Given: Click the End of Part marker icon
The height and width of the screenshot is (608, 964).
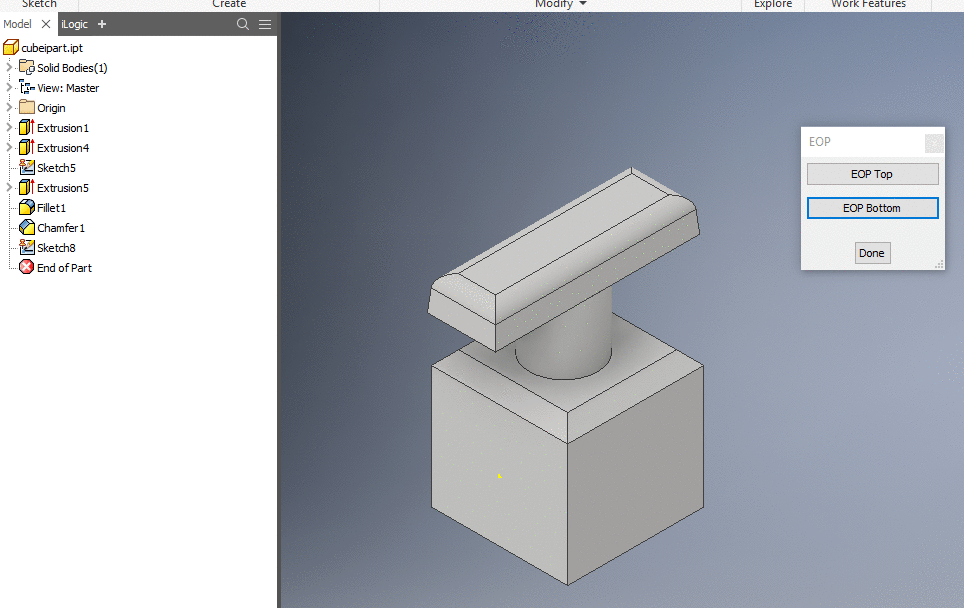Looking at the screenshot, I should point(25,267).
